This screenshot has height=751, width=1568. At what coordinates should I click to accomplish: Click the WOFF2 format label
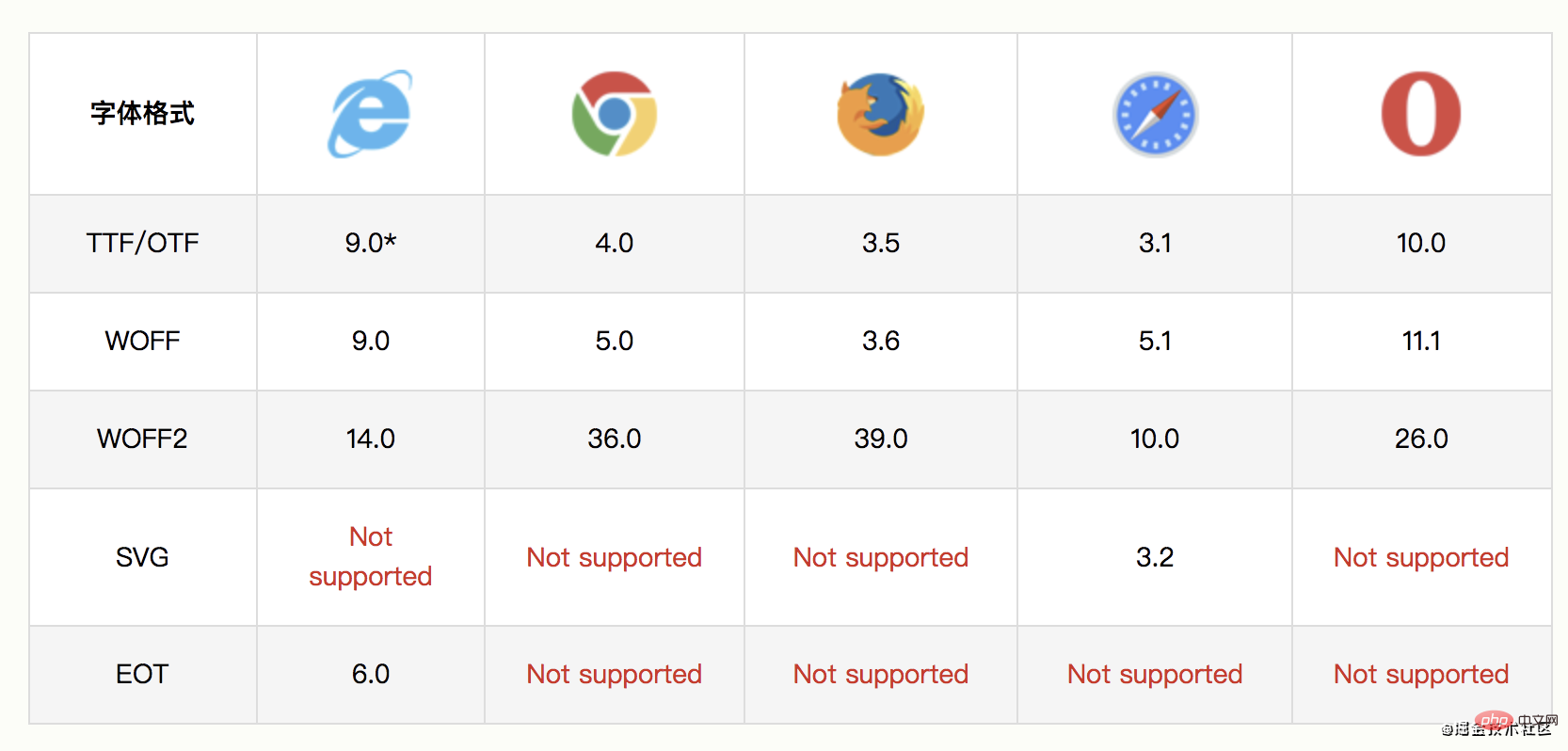tap(143, 439)
